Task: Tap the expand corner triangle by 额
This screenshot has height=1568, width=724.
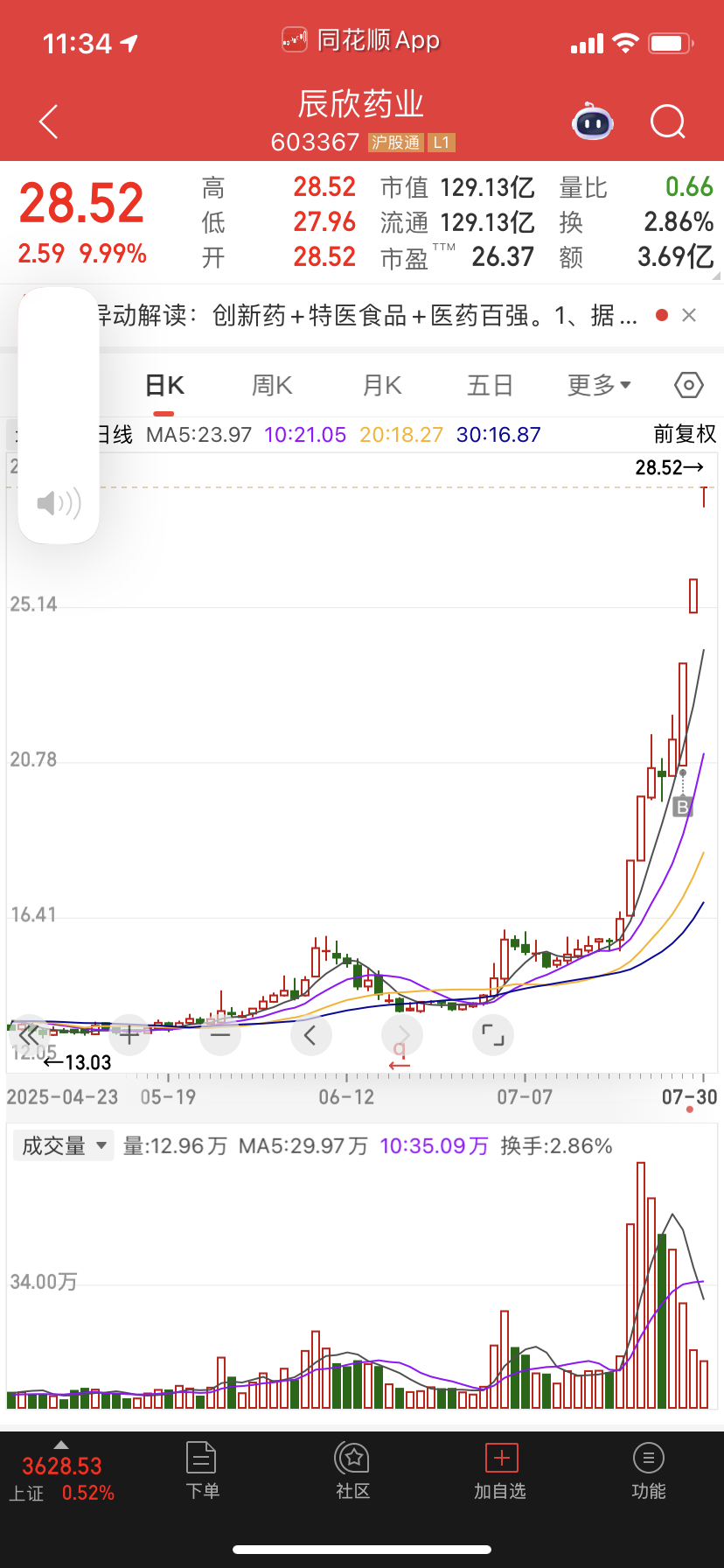Action: pos(717,276)
